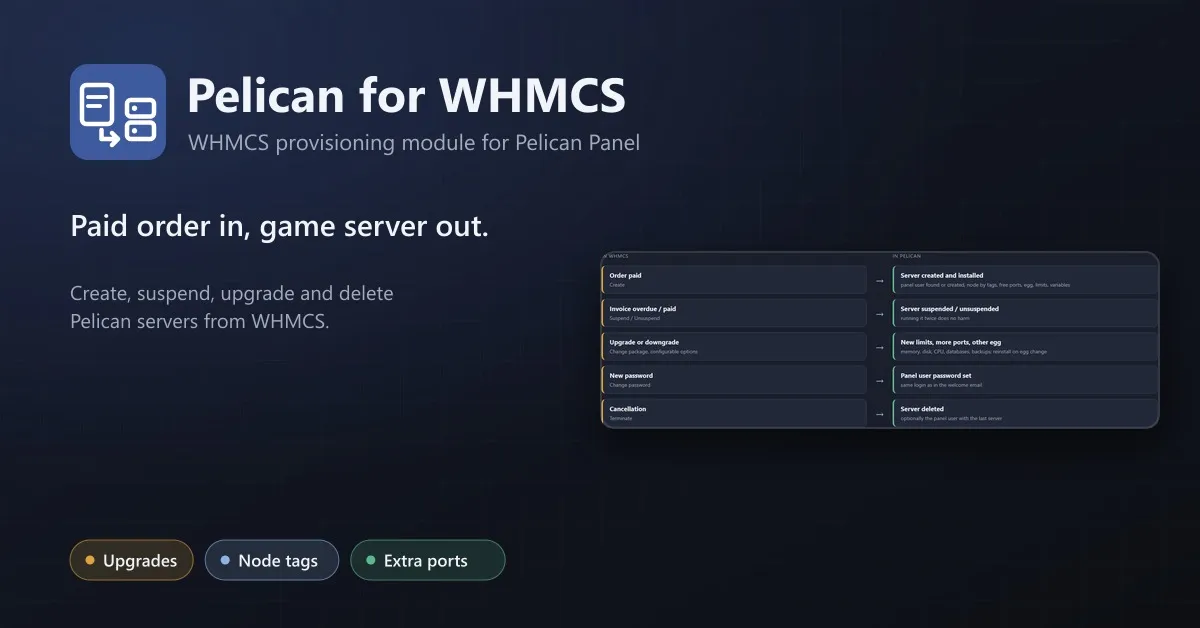Viewport: 1200px width, 628px height.
Task: Click the "Order paid" card
Action: (734, 279)
